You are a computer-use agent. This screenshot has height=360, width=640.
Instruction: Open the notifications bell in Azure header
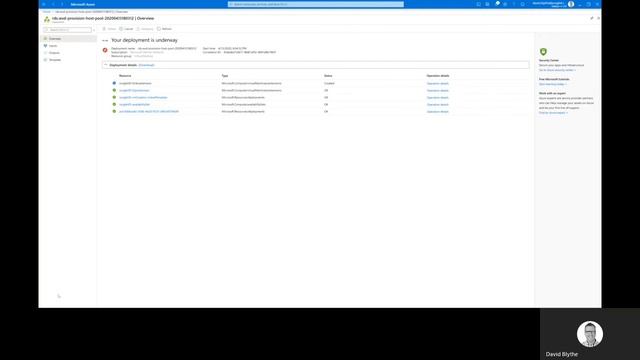point(496,4)
